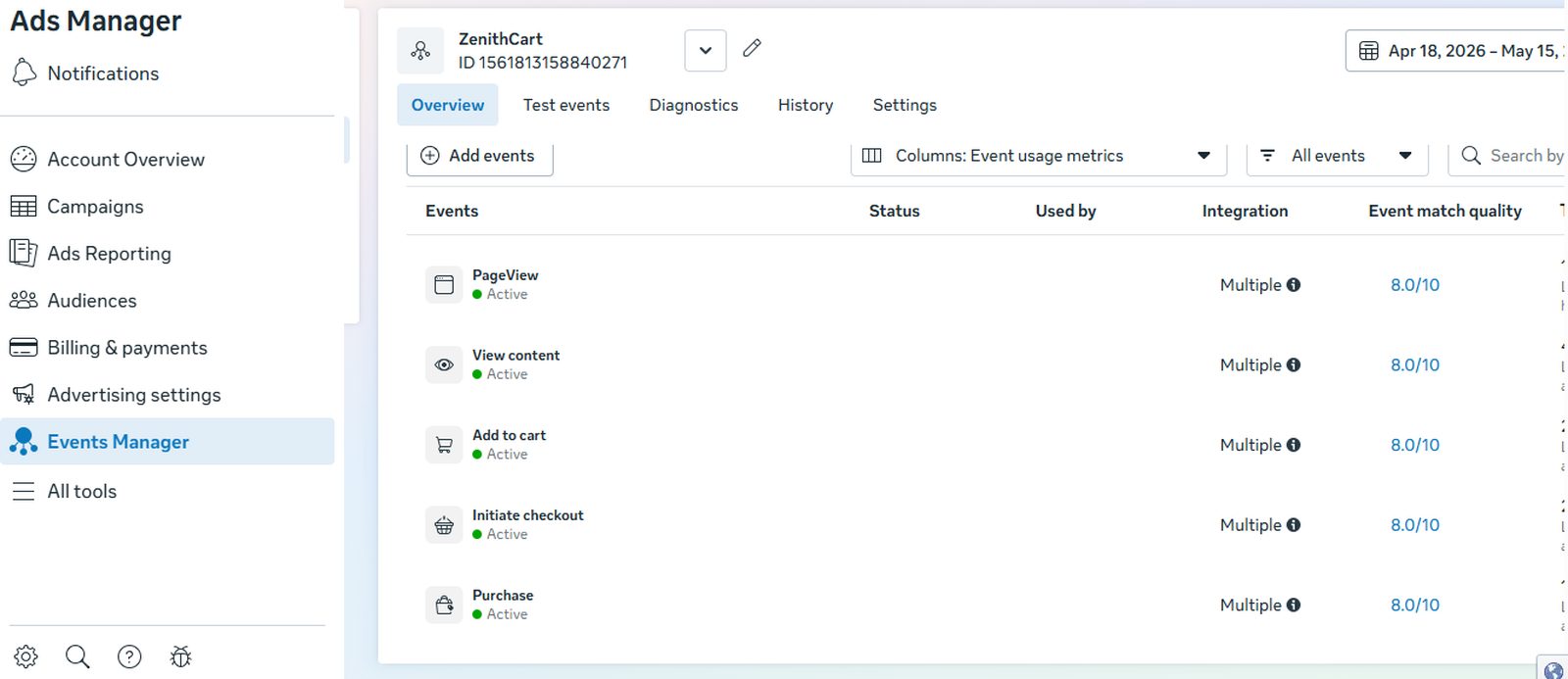Image resolution: width=1568 pixels, height=679 pixels.
Task: Click the globe icon at bottom right
Action: (1553, 670)
